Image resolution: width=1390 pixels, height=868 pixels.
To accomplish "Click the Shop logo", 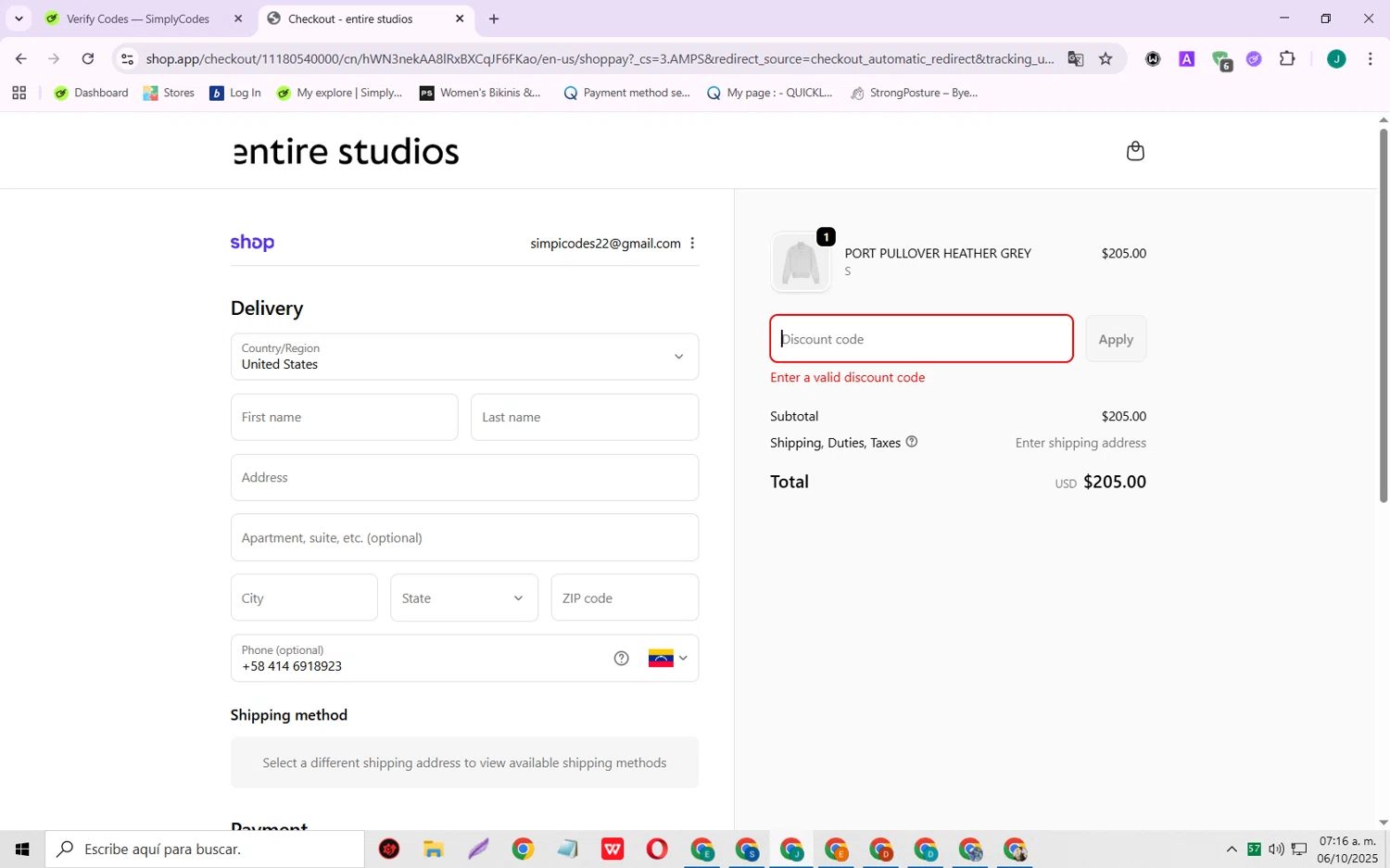I will 252,243.
